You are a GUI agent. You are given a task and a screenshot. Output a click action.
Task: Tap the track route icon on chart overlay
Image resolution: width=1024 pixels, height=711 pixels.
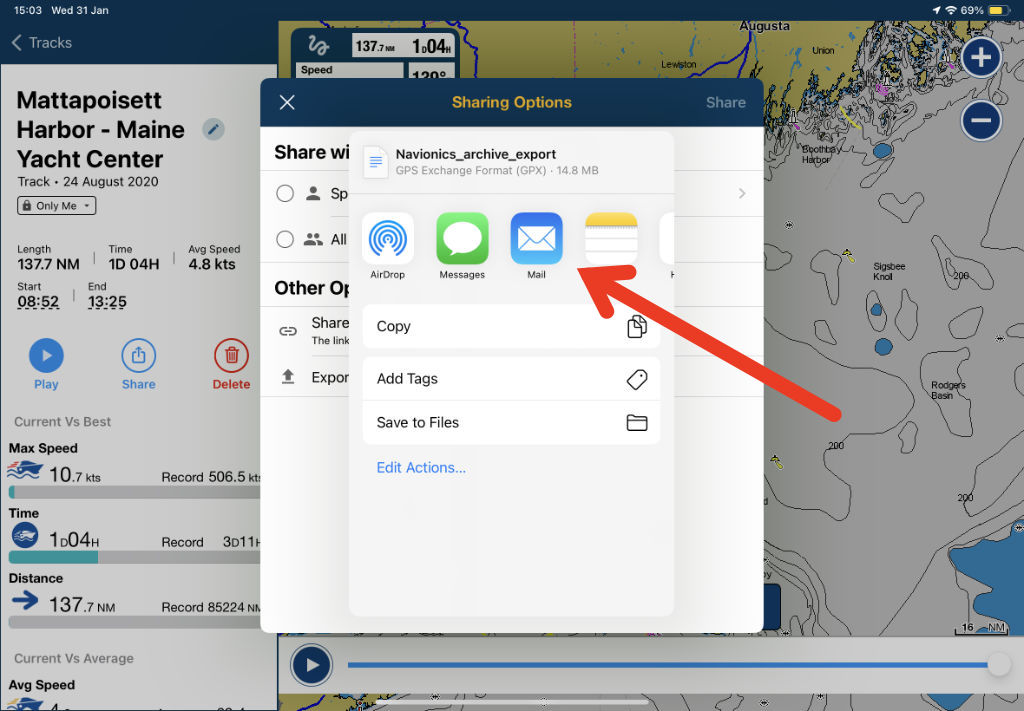pos(319,45)
